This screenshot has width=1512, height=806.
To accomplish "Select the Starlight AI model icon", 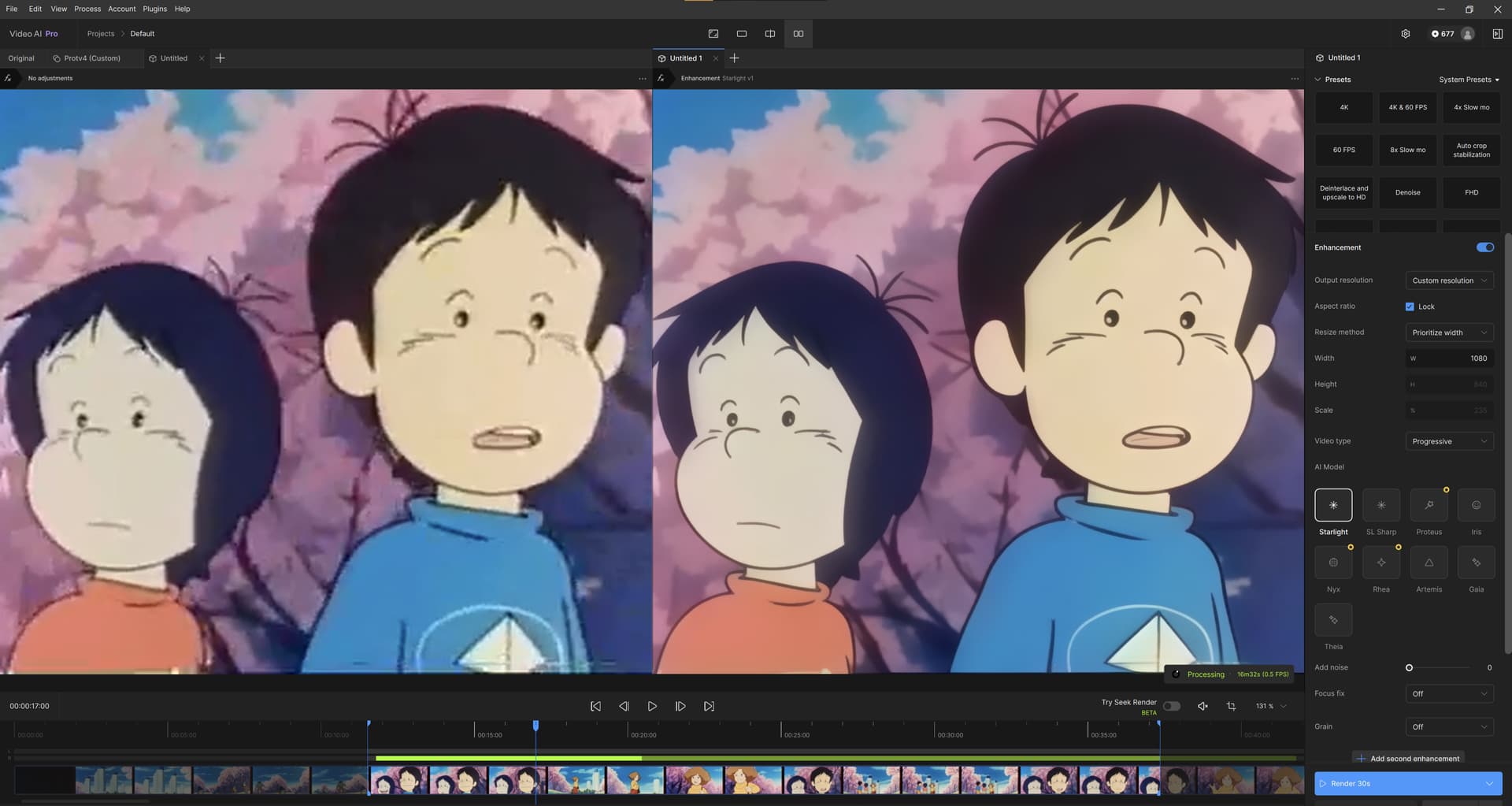I will pyautogui.click(x=1332, y=505).
